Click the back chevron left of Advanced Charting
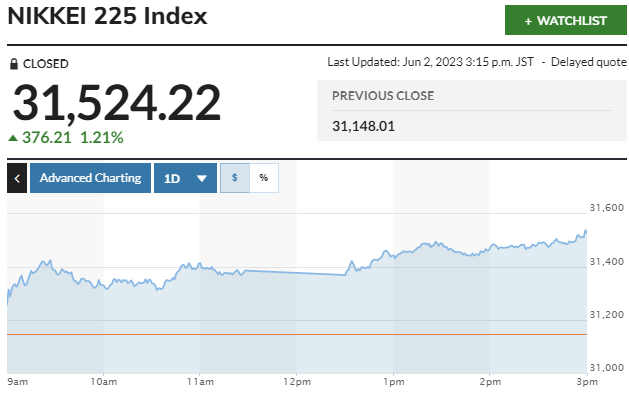Screen dimensions: 629x400 [17, 178]
